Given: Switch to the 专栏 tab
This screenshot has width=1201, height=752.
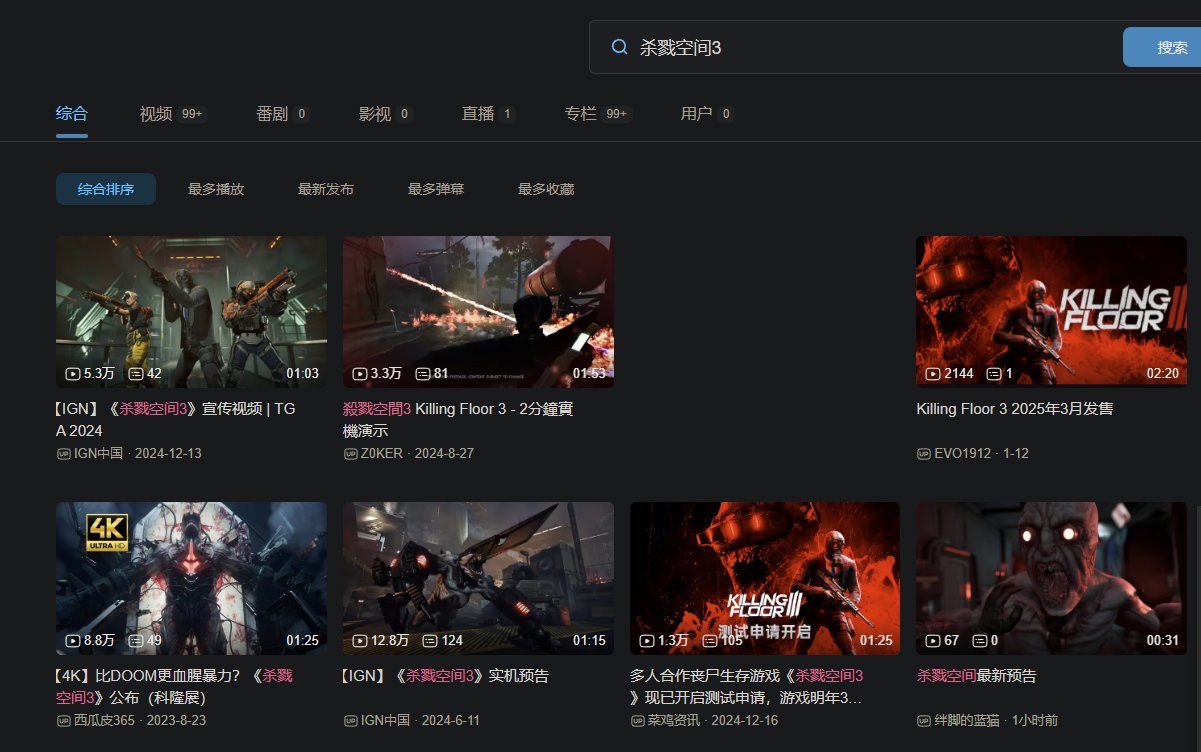Looking at the screenshot, I should click(581, 114).
